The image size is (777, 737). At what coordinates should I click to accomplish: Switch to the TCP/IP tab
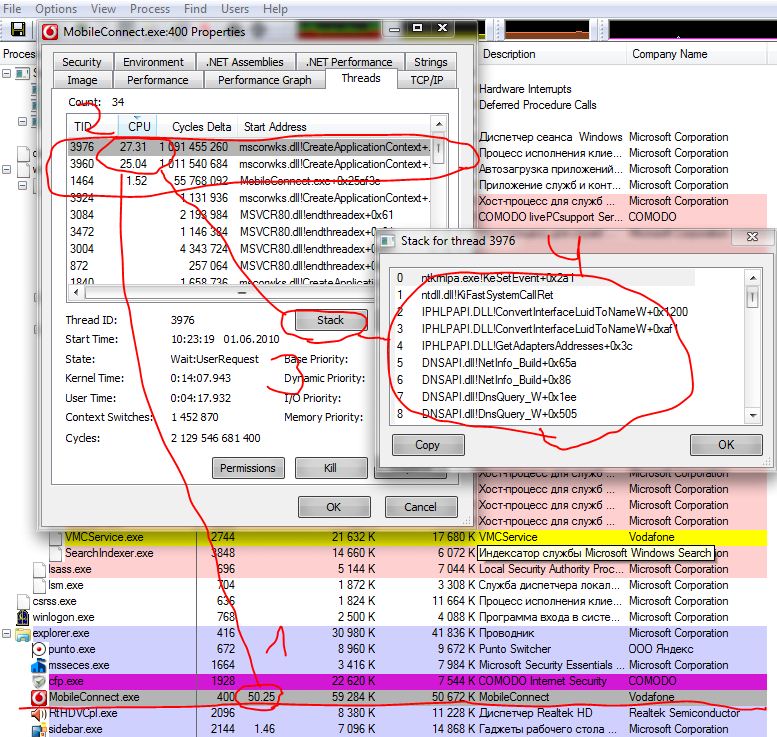427,80
